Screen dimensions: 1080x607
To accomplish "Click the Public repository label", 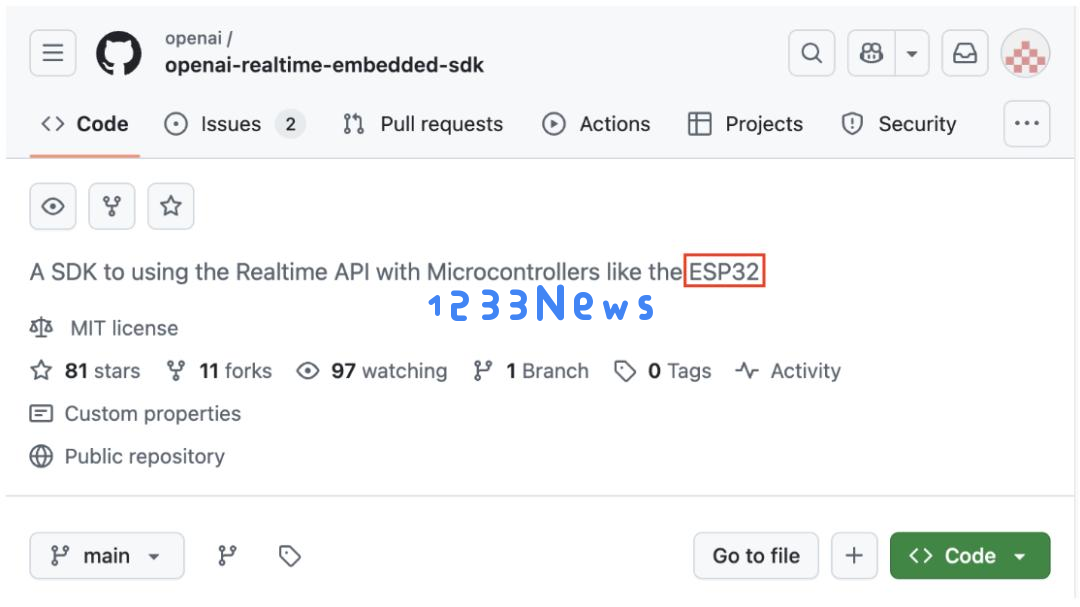I will pos(127,456).
